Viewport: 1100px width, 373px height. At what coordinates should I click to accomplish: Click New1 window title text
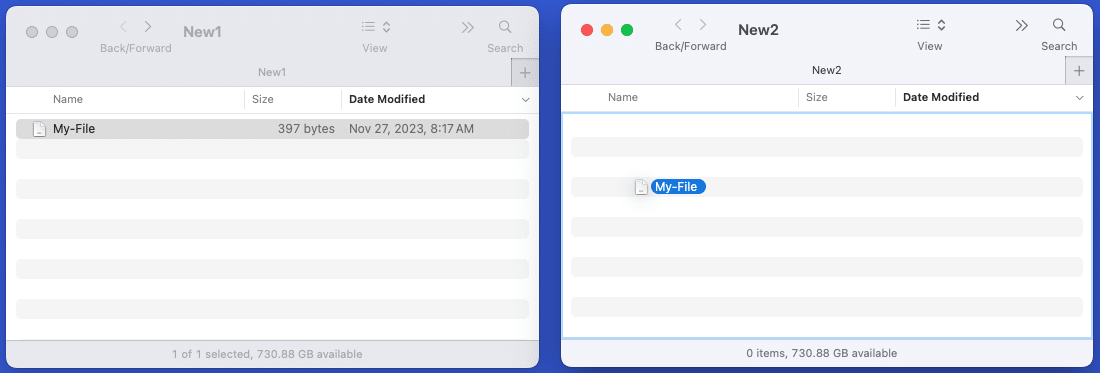pyautogui.click(x=203, y=32)
